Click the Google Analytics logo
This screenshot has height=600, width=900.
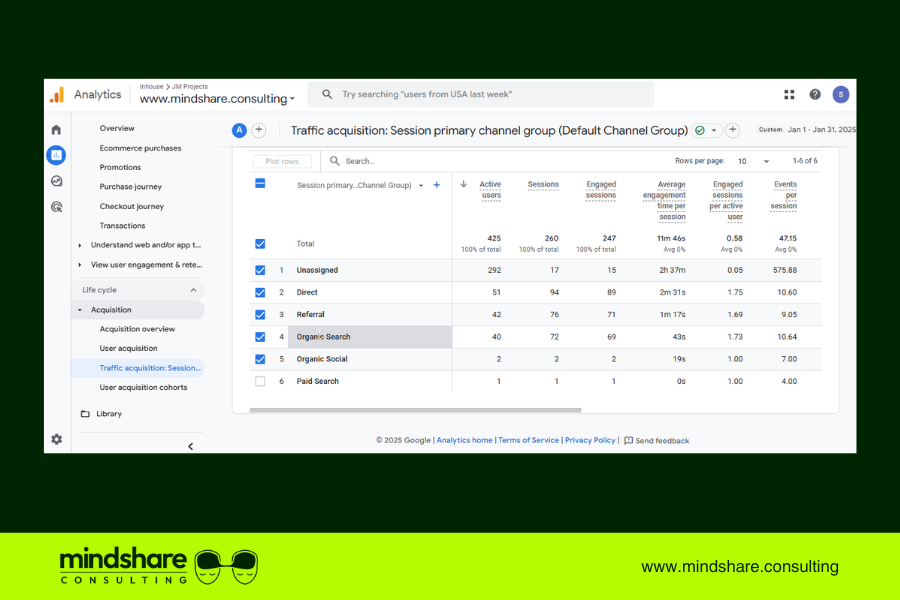coord(57,95)
